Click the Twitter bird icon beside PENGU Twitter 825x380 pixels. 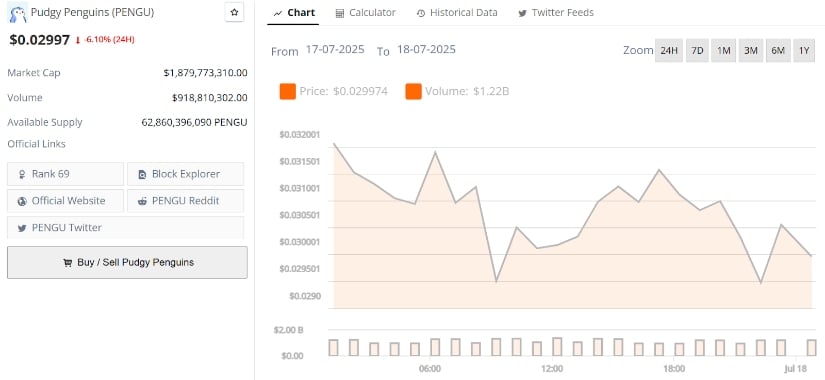(x=22, y=228)
